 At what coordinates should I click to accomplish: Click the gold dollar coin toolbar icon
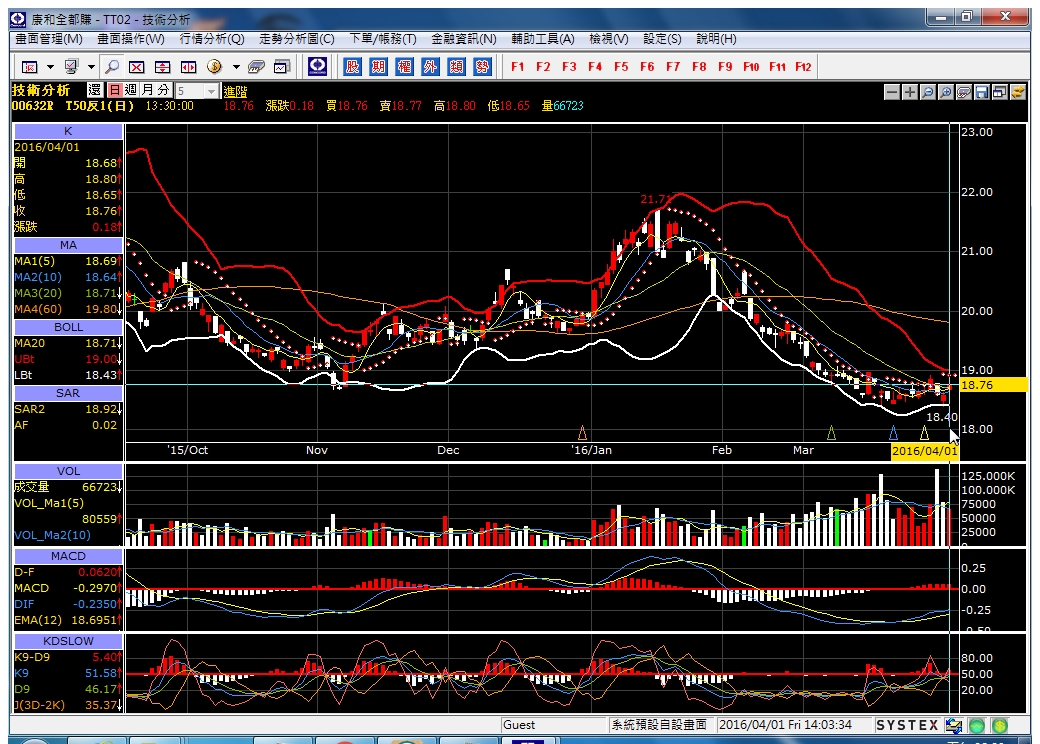point(214,66)
